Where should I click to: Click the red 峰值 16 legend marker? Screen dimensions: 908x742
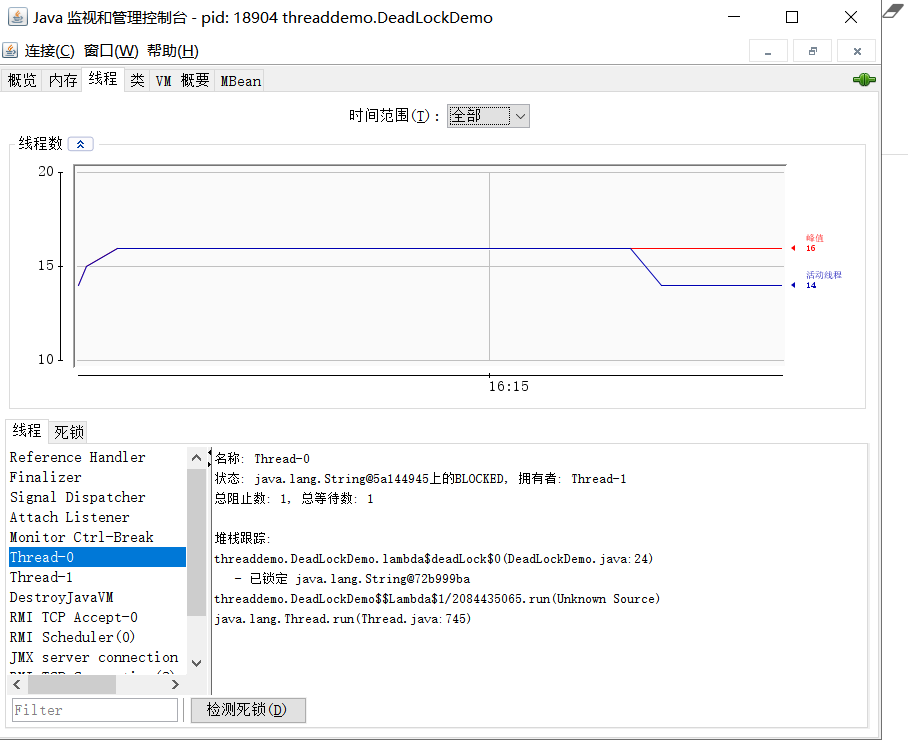point(808,243)
